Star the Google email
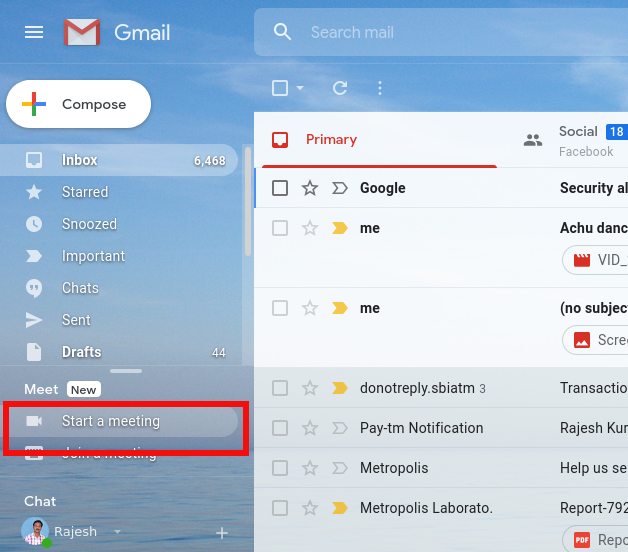Viewport: 628px width, 552px height. [x=310, y=188]
